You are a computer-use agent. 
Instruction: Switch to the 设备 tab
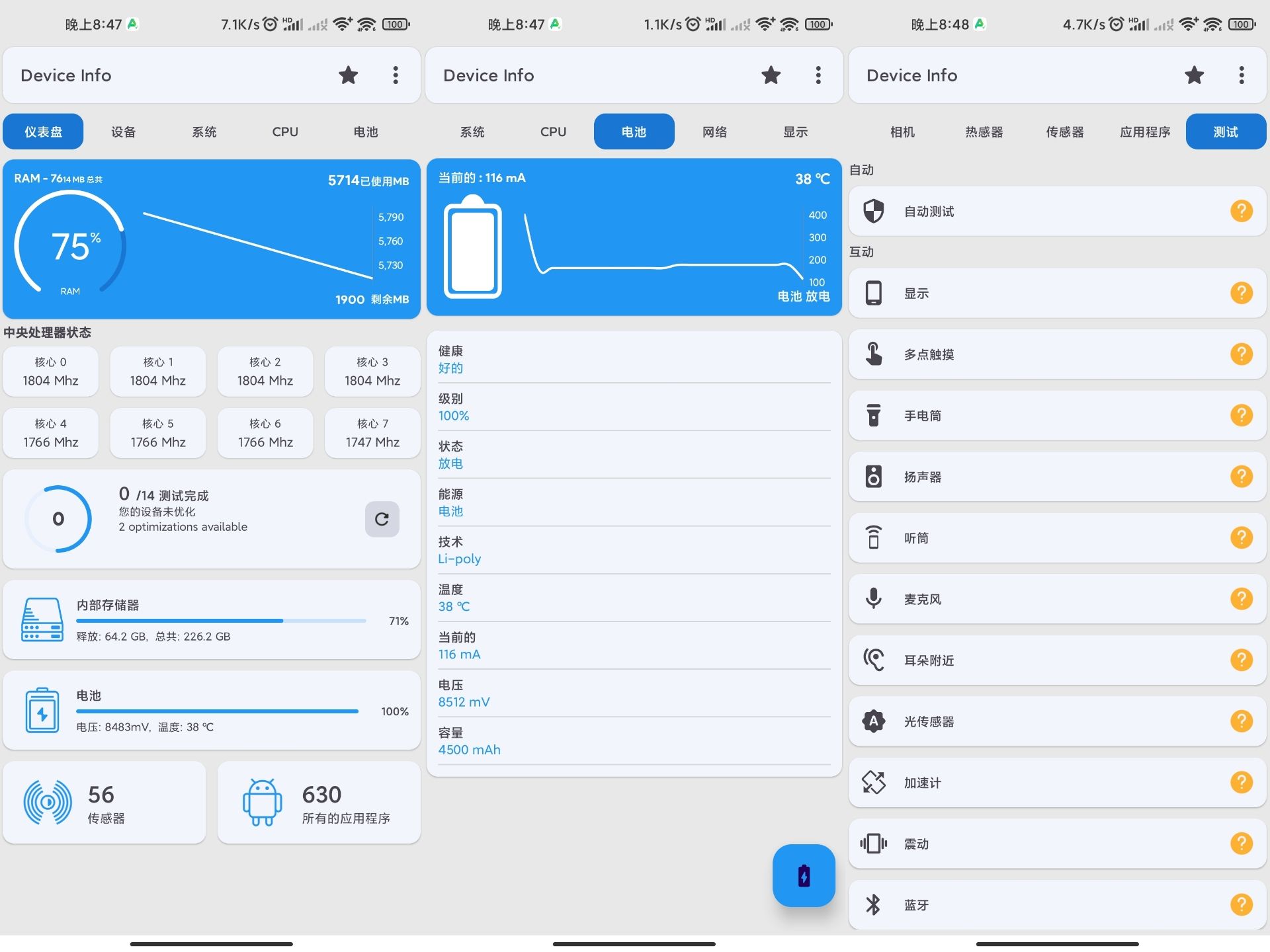pos(124,132)
